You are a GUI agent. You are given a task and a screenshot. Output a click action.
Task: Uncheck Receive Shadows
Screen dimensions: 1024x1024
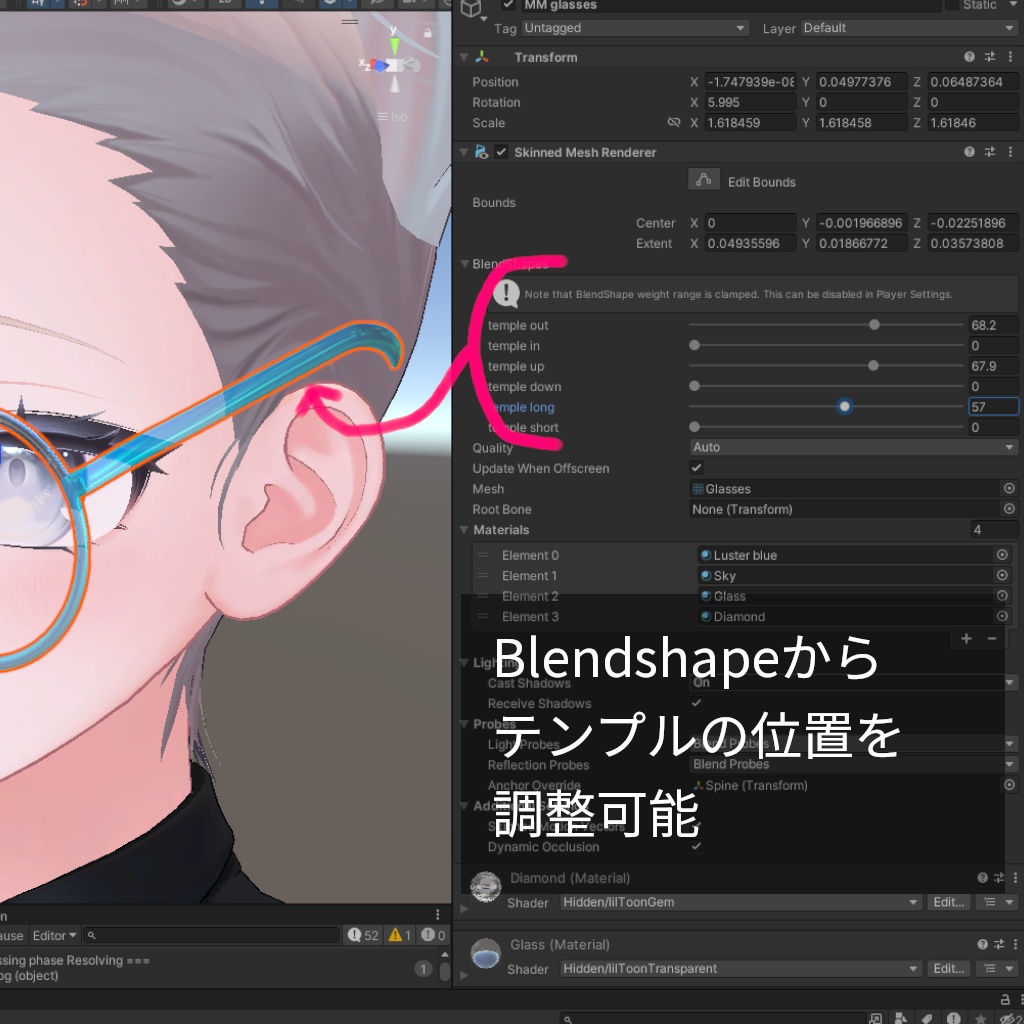(x=697, y=703)
